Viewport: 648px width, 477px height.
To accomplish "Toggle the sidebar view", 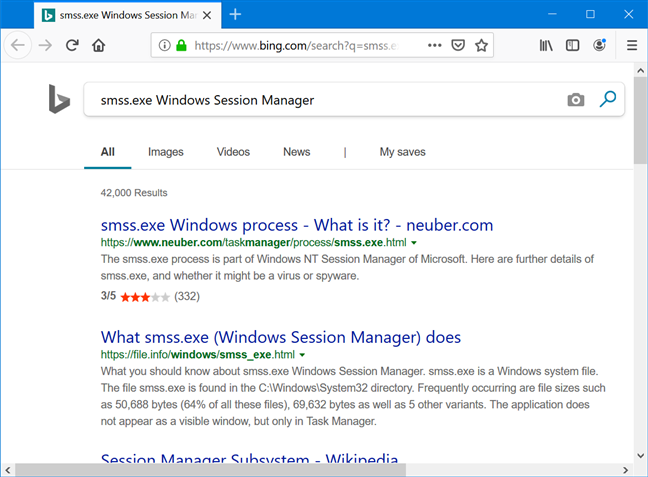I will pos(572,45).
